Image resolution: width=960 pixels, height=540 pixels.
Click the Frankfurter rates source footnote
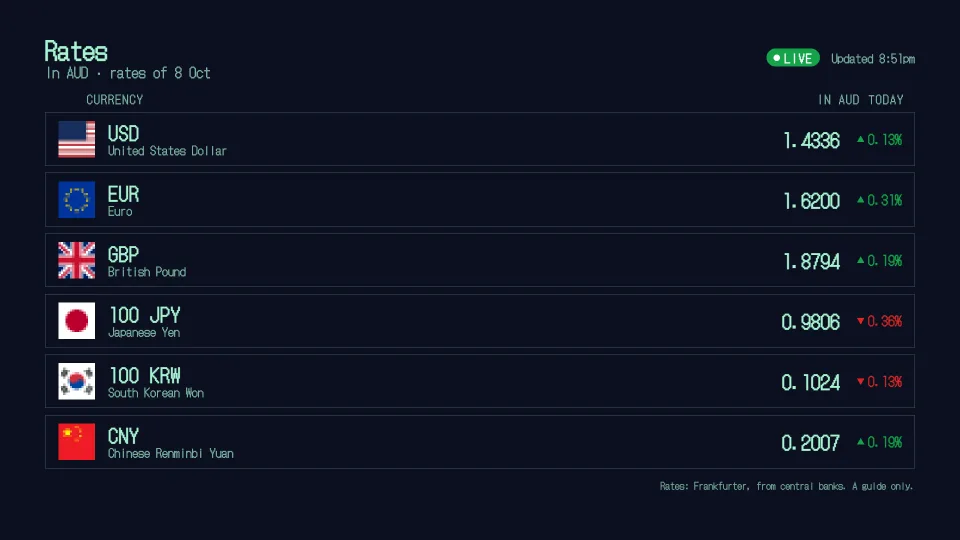click(786, 486)
